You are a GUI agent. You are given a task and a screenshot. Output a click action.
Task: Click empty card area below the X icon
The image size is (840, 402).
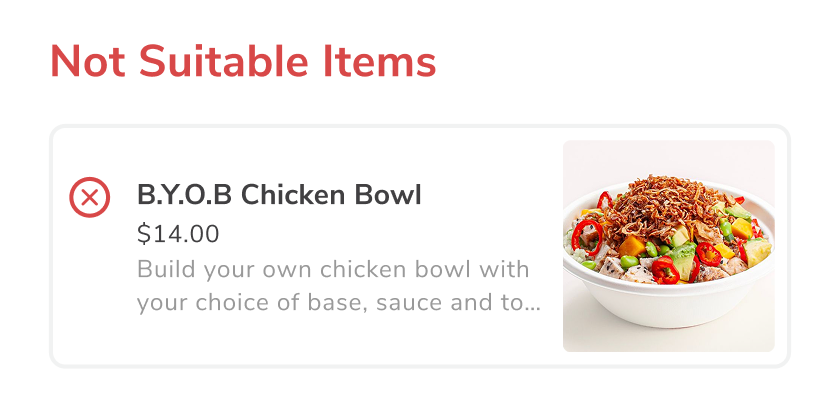click(x=89, y=289)
